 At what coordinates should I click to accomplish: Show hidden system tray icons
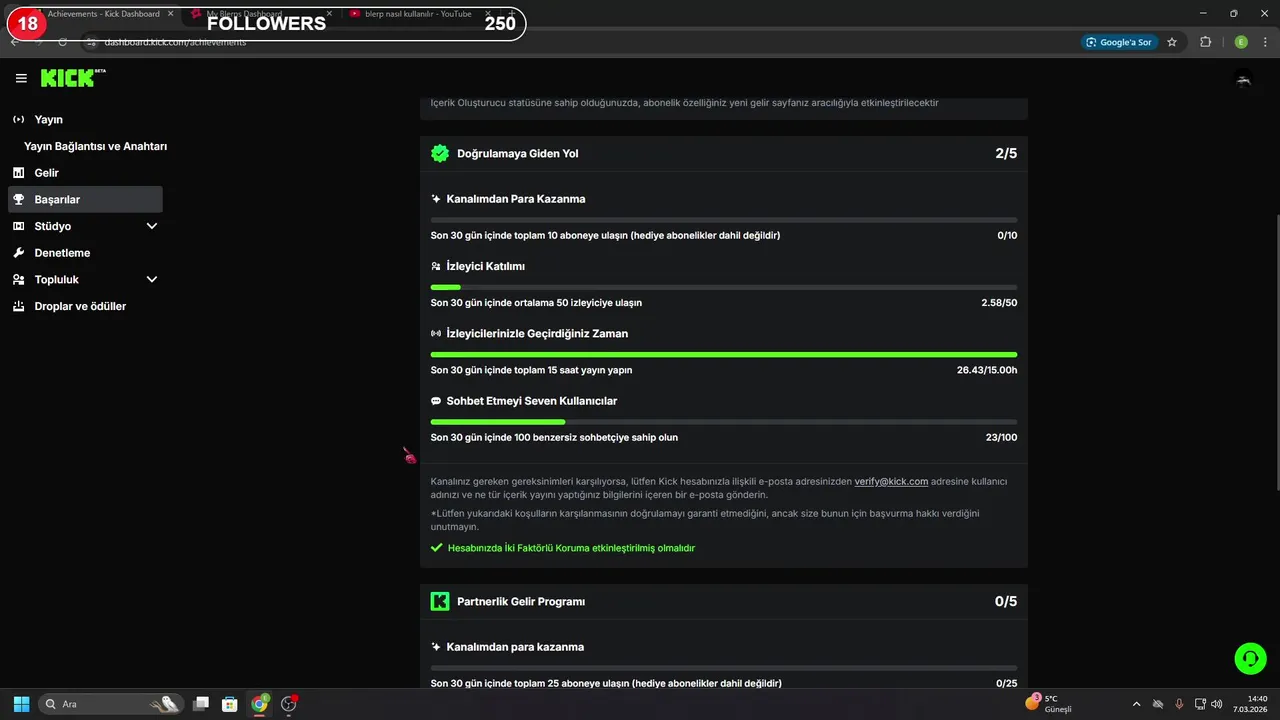tap(1136, 704)
